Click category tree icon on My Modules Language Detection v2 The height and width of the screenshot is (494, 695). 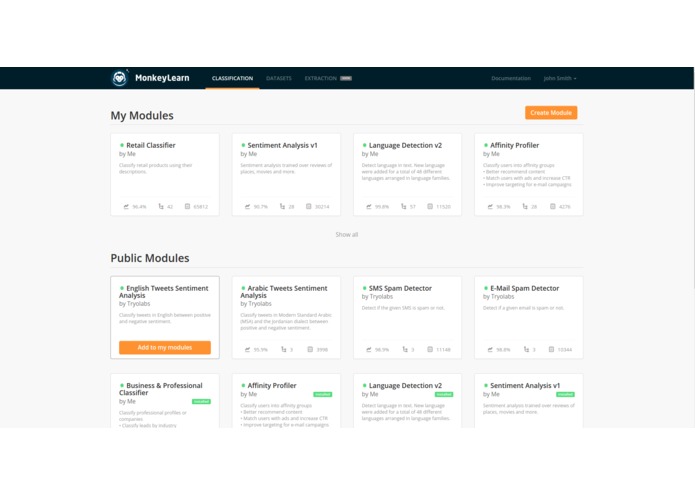click(x=404, y=206)
